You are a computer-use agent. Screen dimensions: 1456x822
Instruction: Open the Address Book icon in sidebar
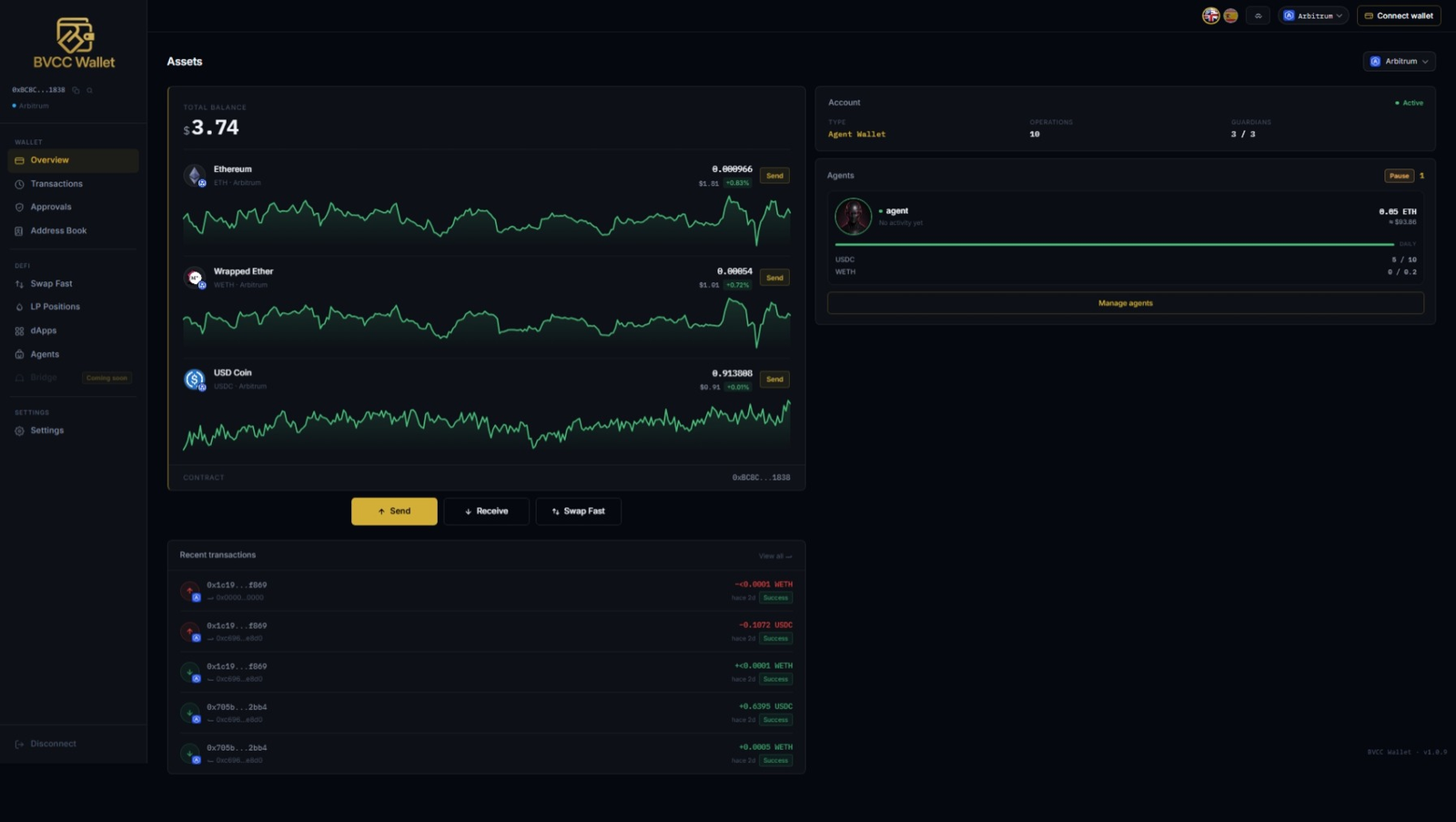(19, 231)
